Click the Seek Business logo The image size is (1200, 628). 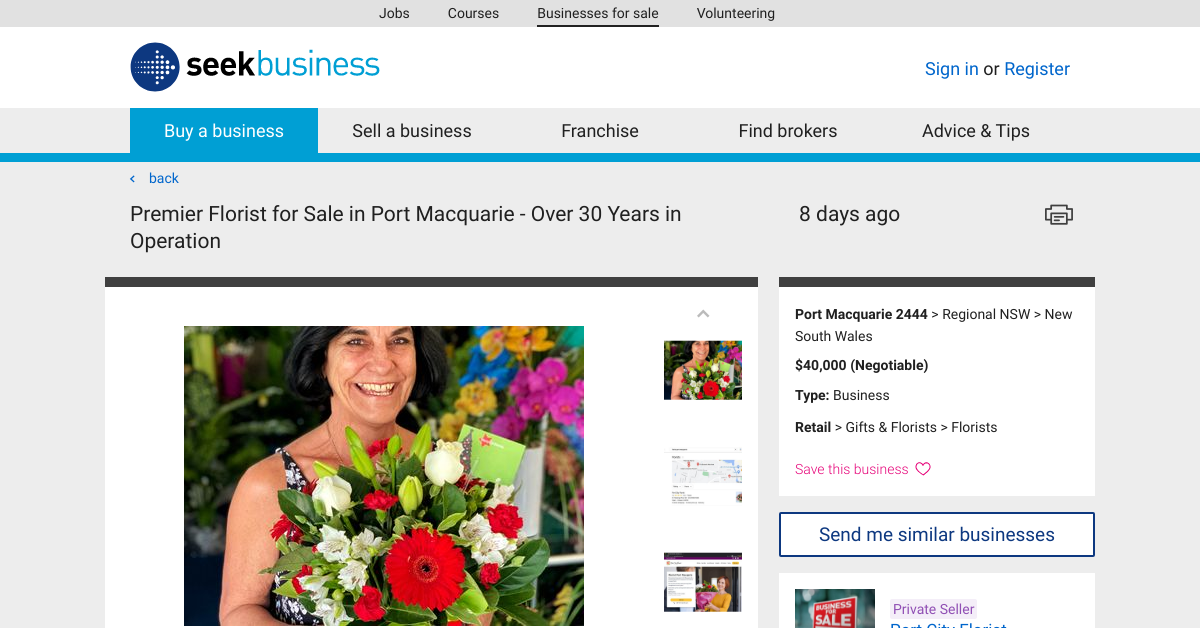pos(254,67)
